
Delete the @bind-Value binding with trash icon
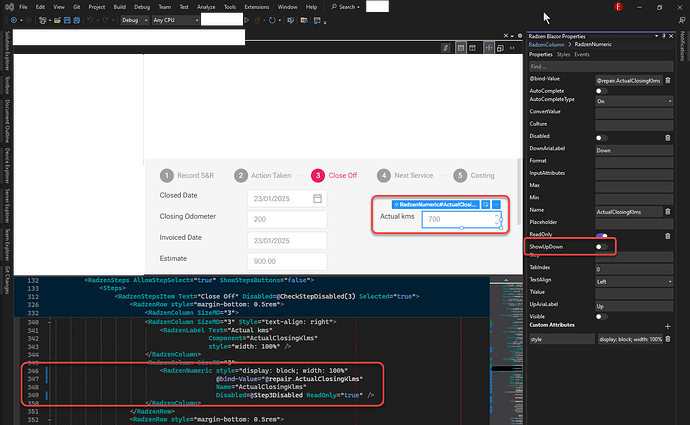(668, 80)
